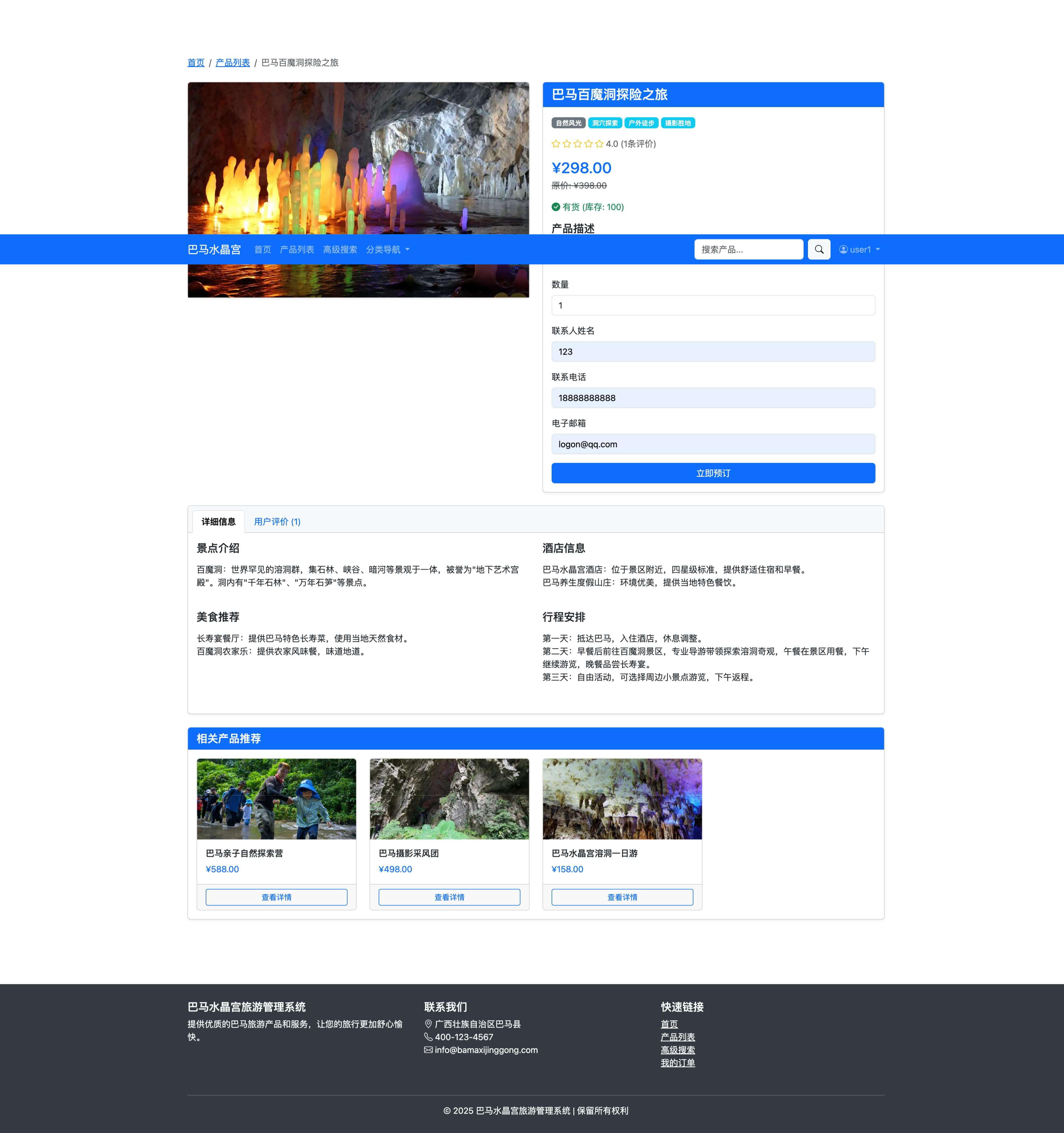Select the 详细信息 tab
Image resolution: width=1064 pixels, height=1133 pixels.
[218, 521]
